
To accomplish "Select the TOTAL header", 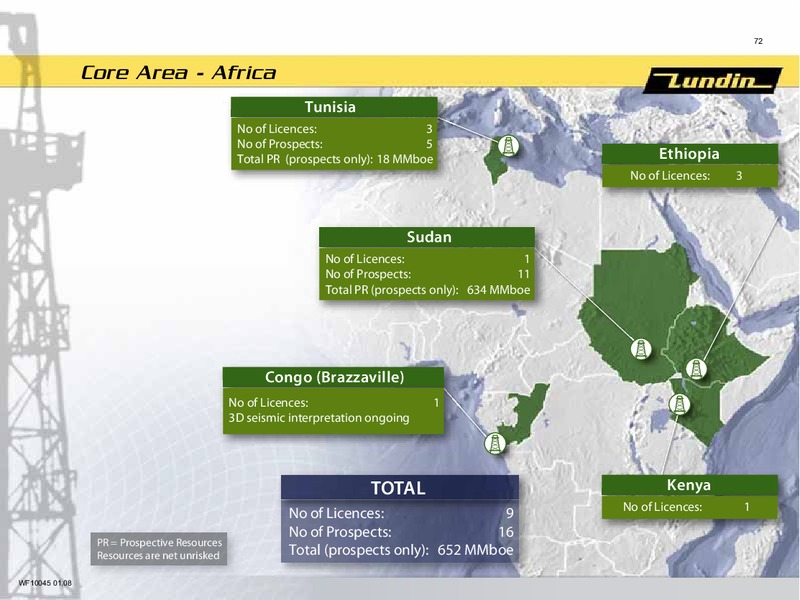I will (x=399, y=488).
